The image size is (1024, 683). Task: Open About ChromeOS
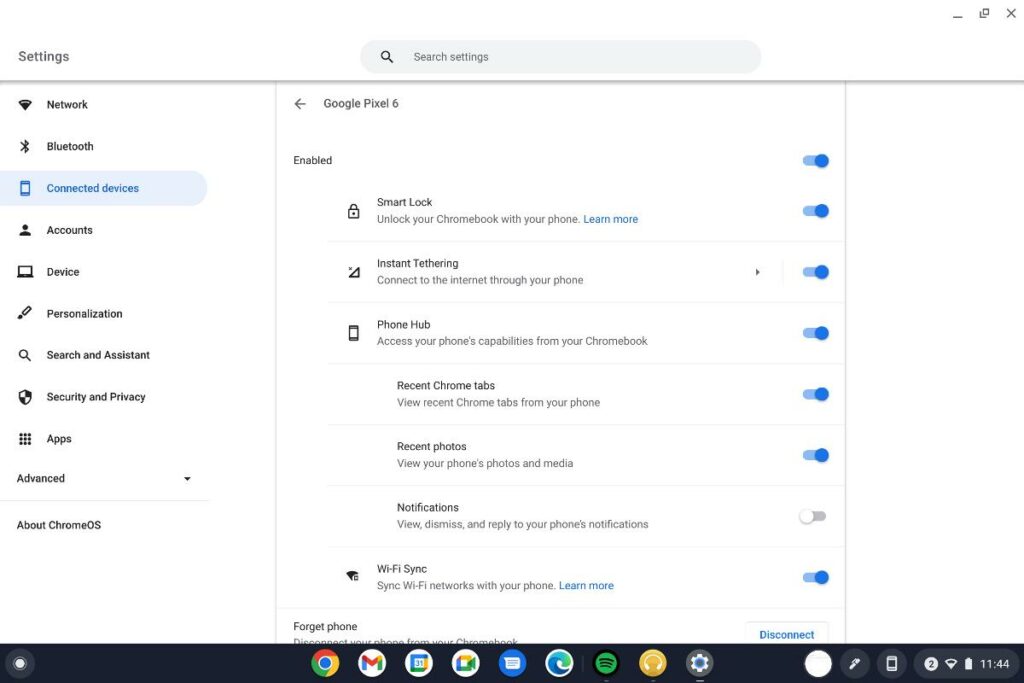pos(57,524)
